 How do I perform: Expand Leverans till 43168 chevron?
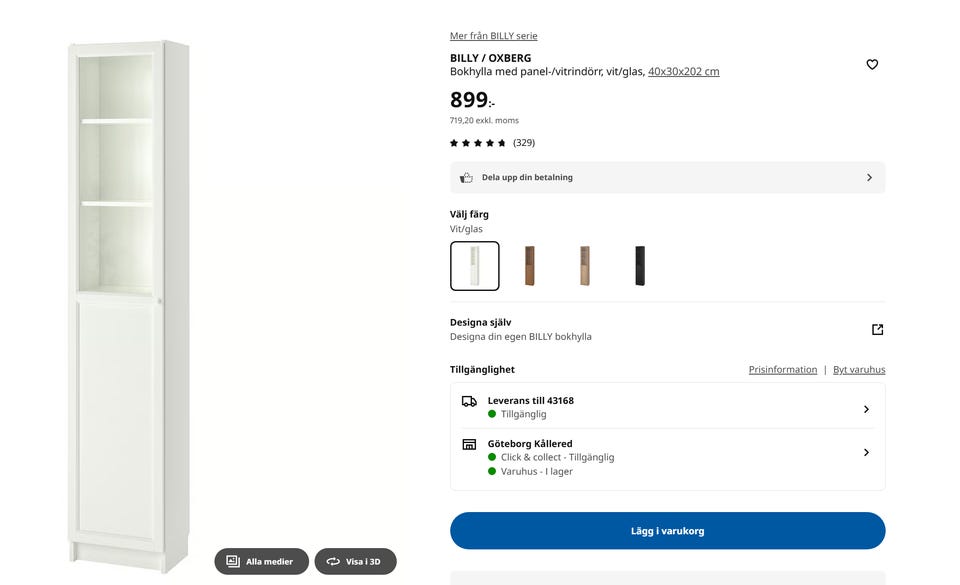point(866,409)
